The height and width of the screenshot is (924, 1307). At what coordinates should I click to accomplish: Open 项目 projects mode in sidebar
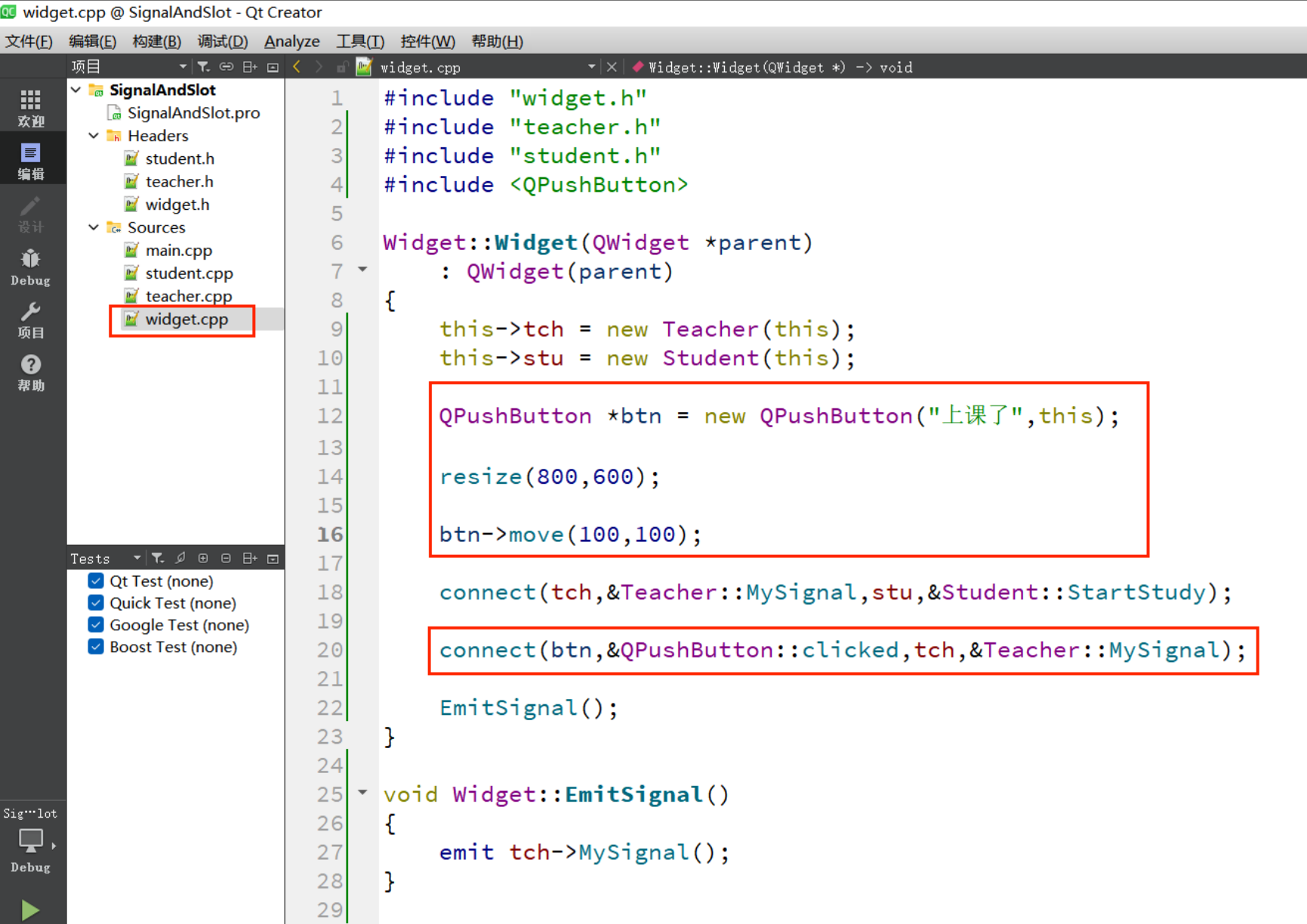pos(31,319)
